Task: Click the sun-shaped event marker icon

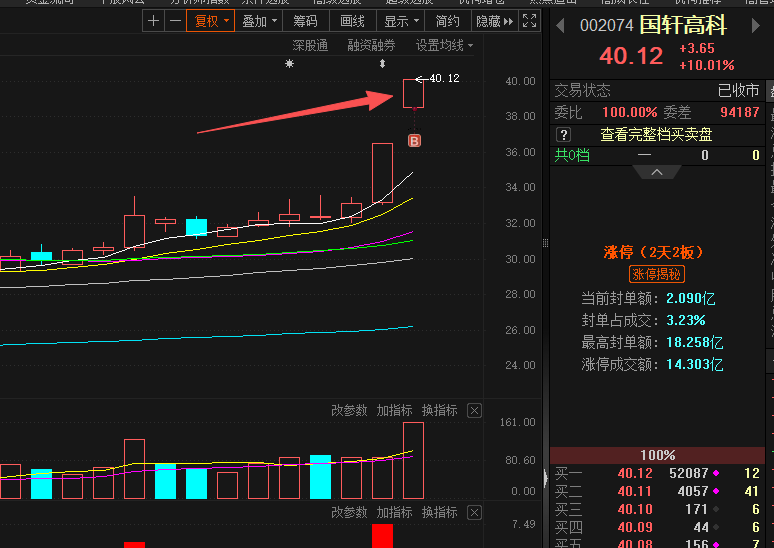Action: [289, 63]
